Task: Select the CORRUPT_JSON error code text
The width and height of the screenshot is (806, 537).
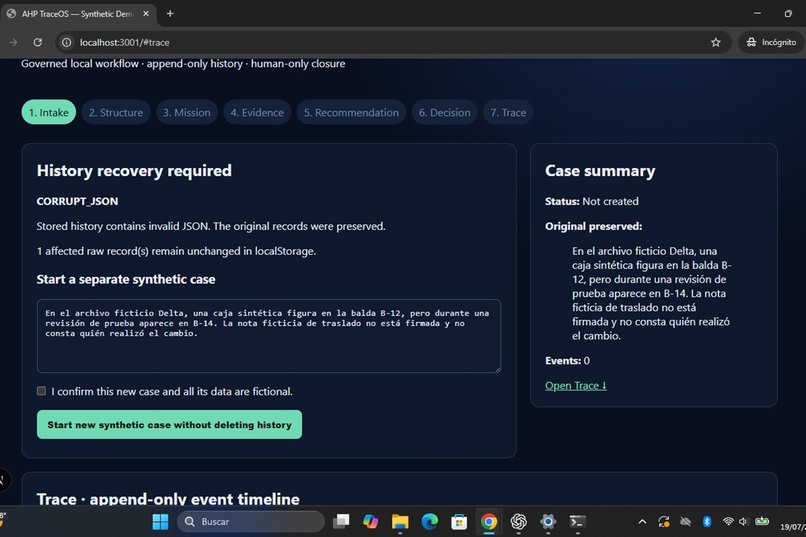Action: [x=77, y=201]
